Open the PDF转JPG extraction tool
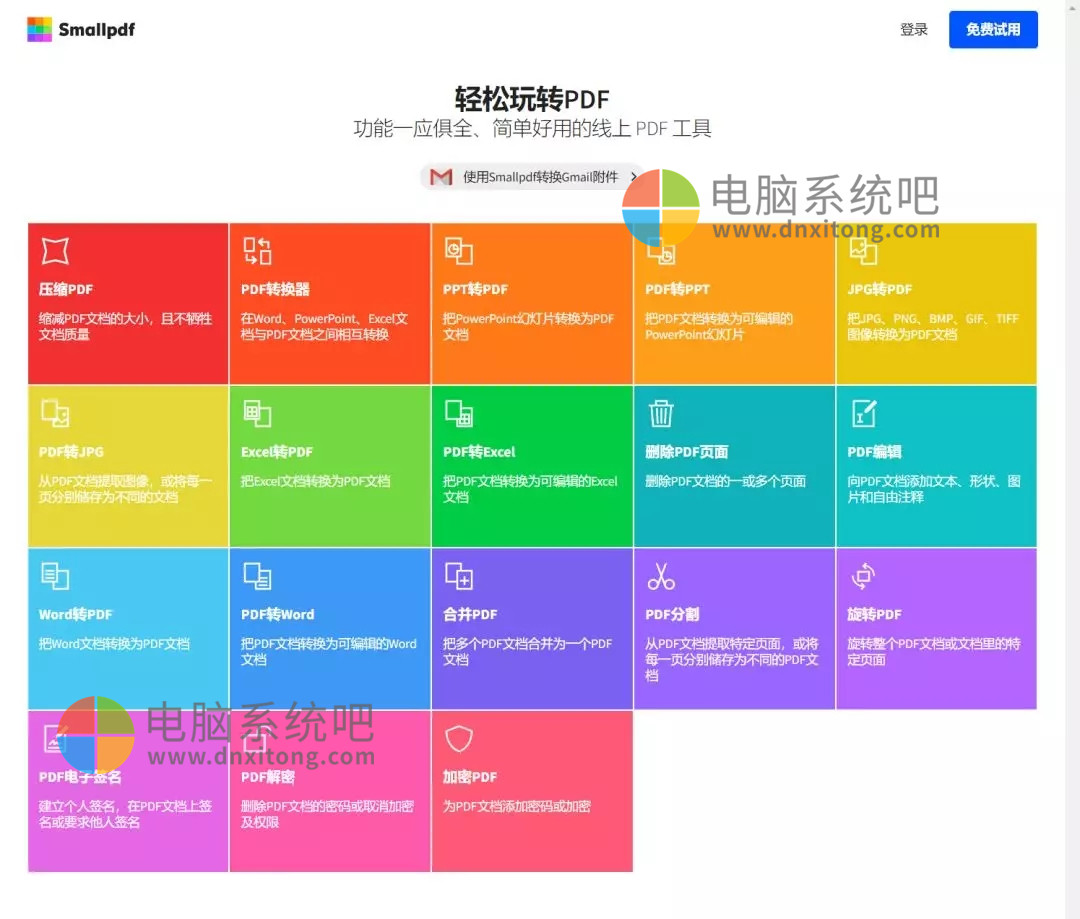Viewport: 1080px width, 919px height. pos(55,413)
